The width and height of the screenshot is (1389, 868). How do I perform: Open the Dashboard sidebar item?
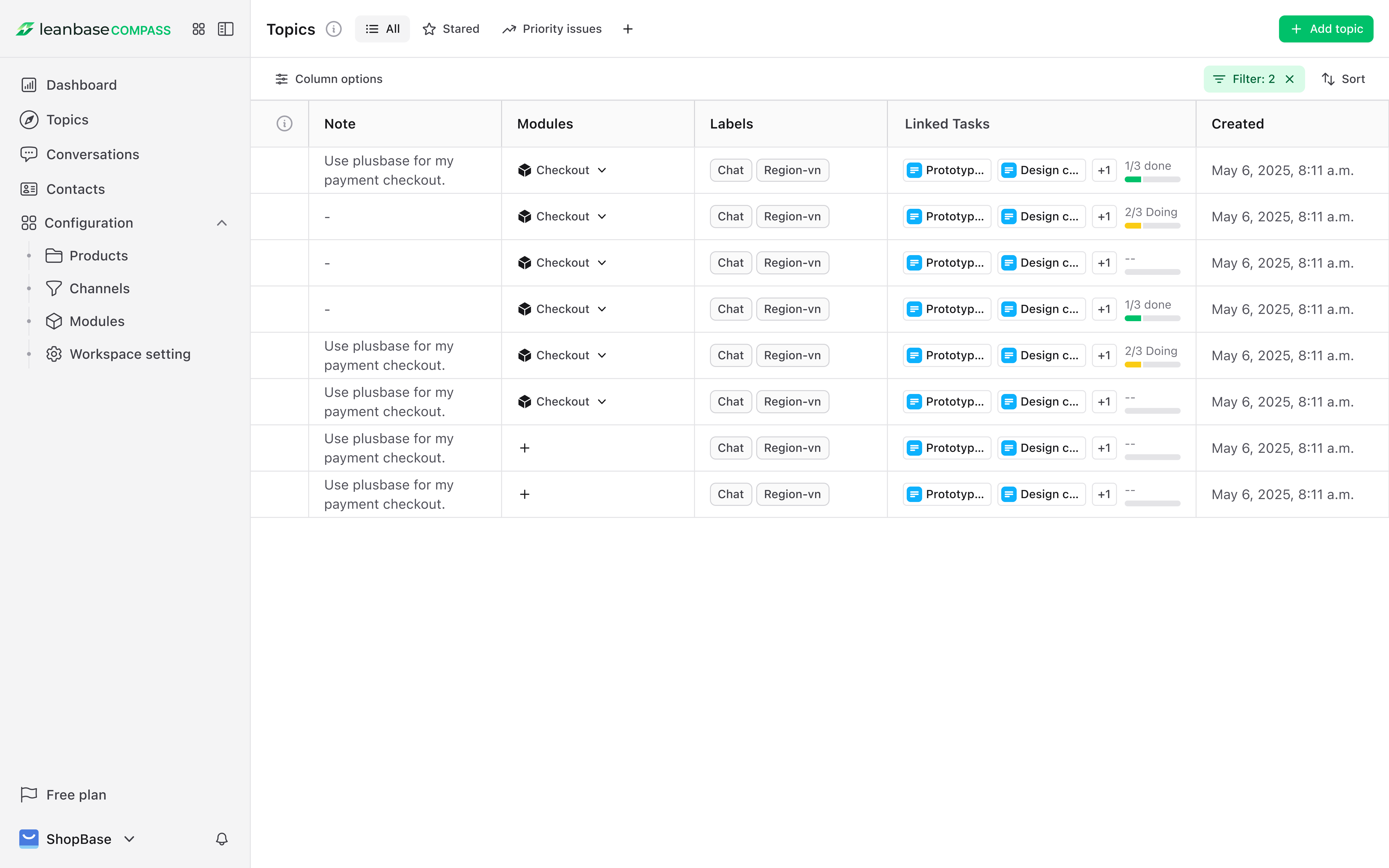[81, 85]
